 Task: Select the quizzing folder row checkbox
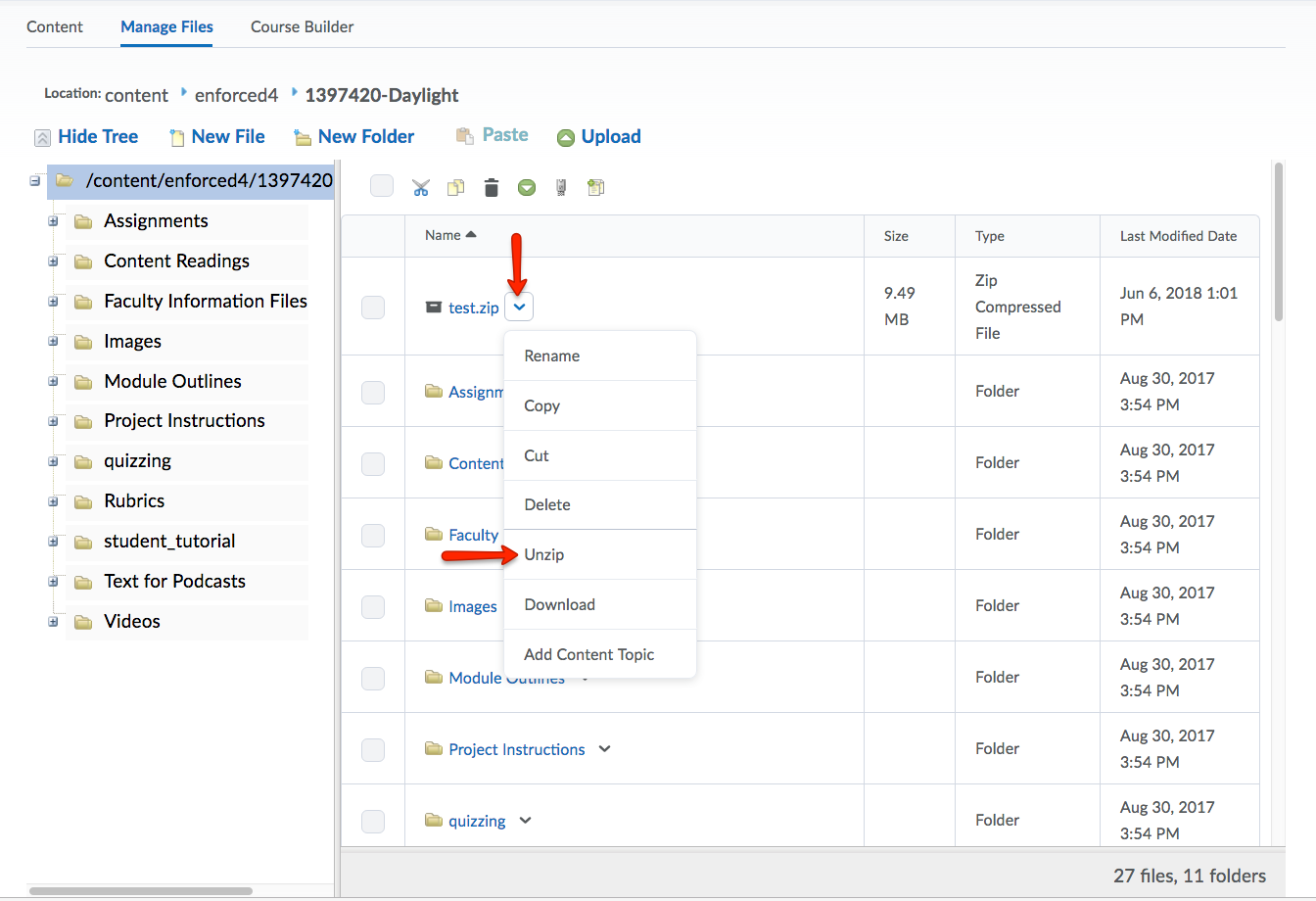click(x=373, y=821)
